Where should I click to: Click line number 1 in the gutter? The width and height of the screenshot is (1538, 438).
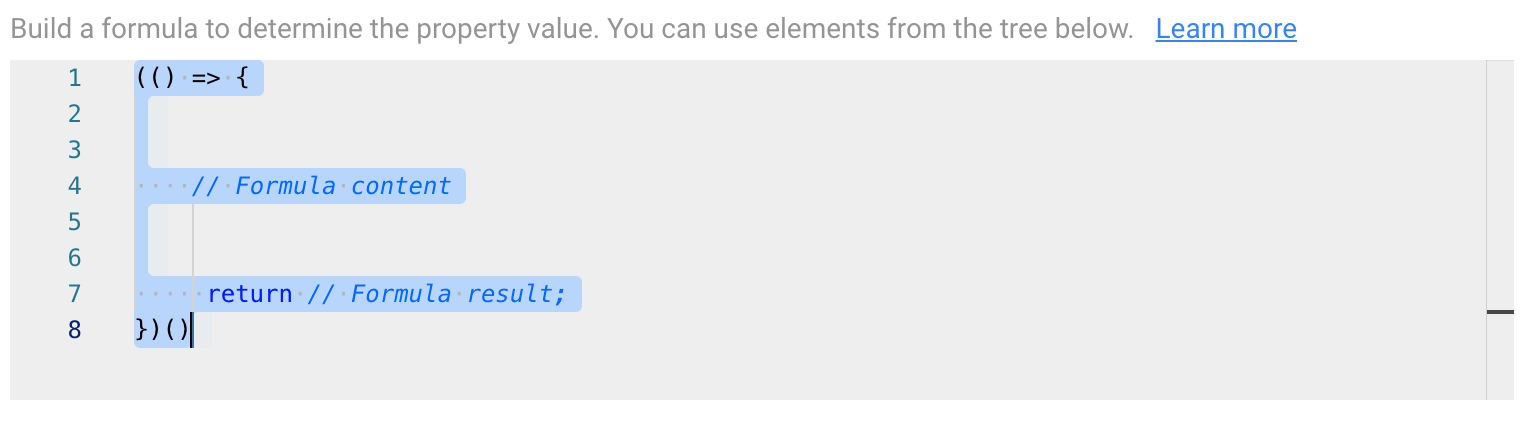click(74, 78)
